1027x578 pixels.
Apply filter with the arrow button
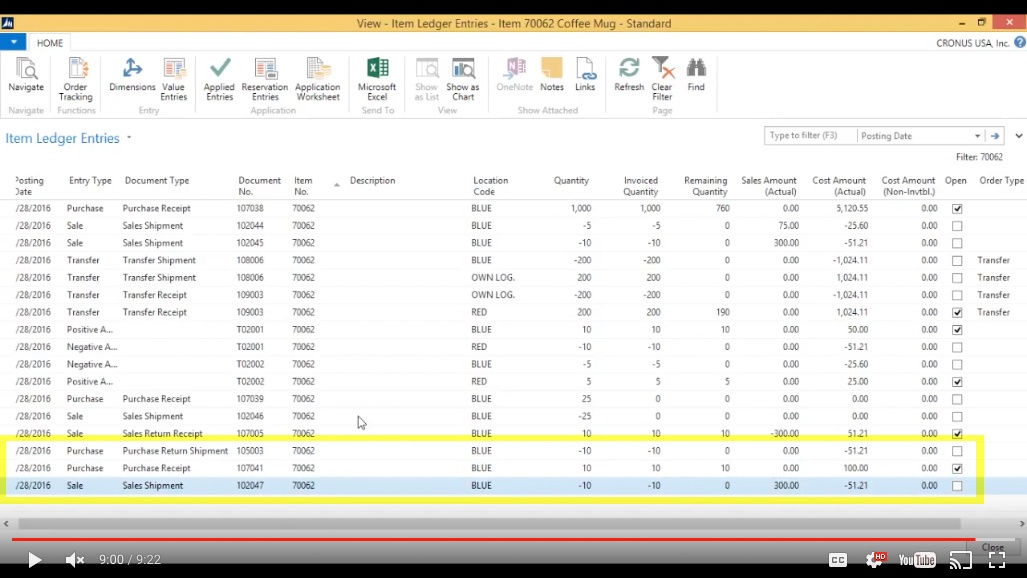pos(995,136)
